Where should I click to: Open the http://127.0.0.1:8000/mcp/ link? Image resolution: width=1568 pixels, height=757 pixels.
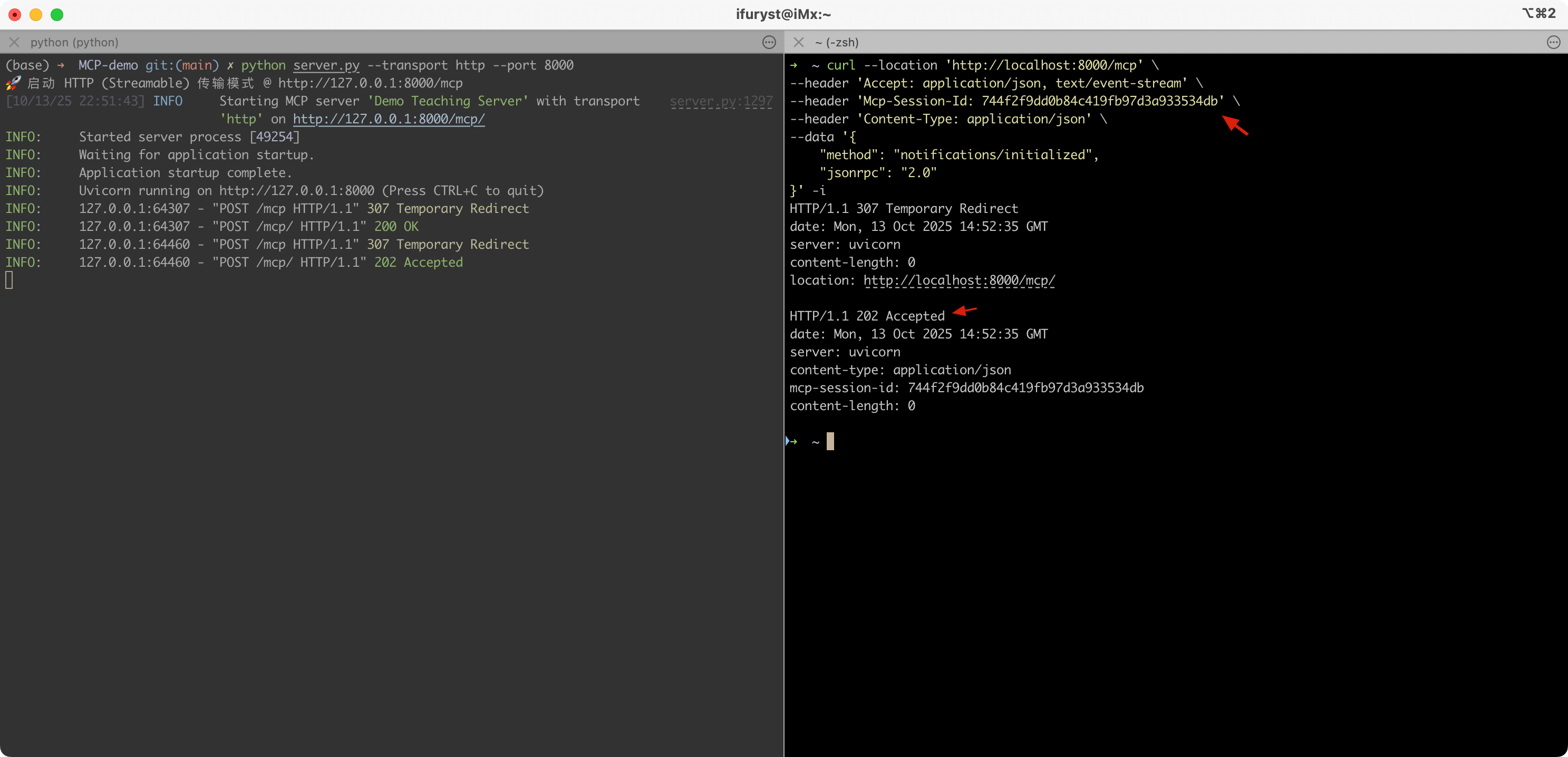click(x=389, y=119)
